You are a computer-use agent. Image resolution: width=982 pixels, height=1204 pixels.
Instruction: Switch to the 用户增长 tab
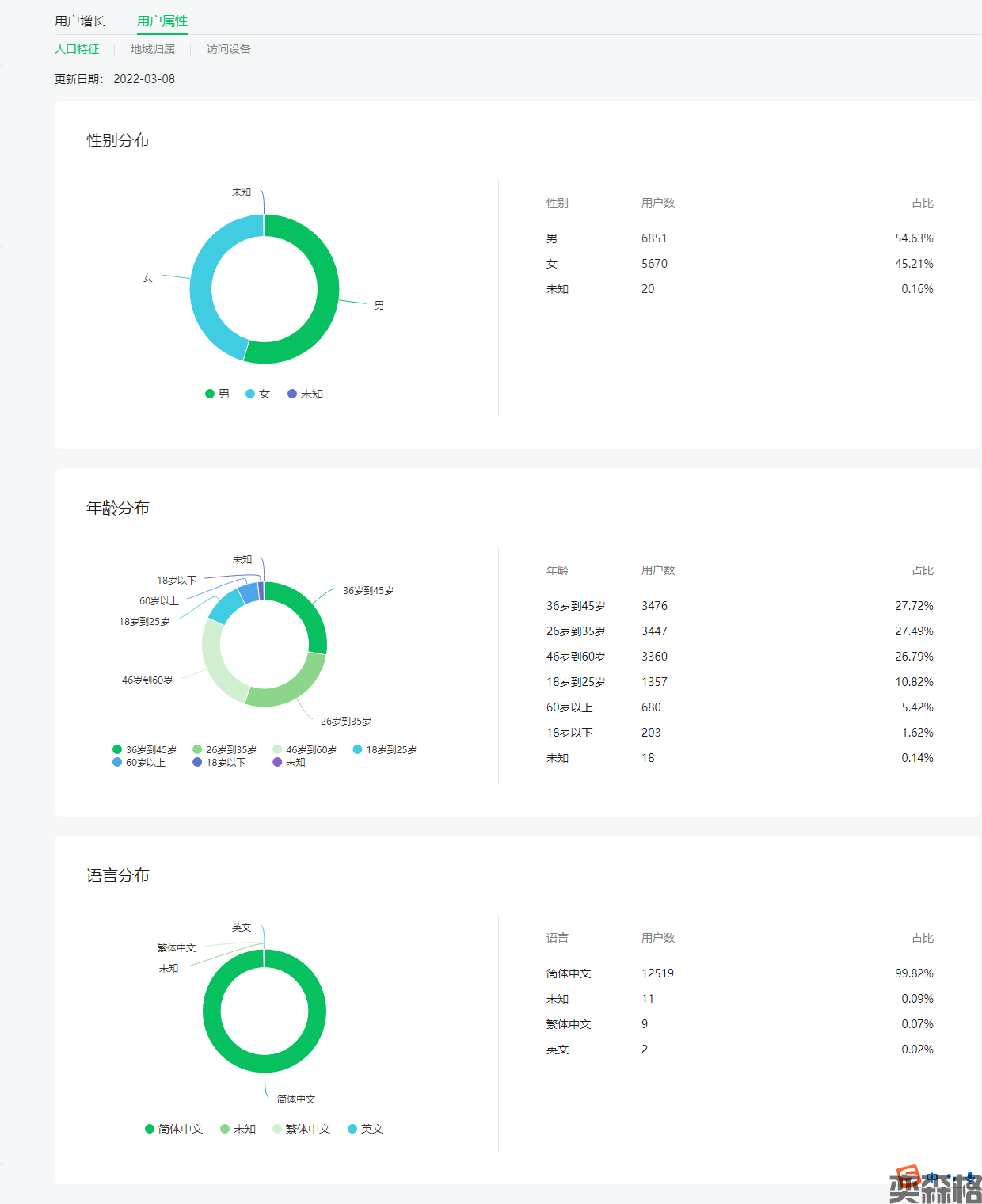coord(79,21)
